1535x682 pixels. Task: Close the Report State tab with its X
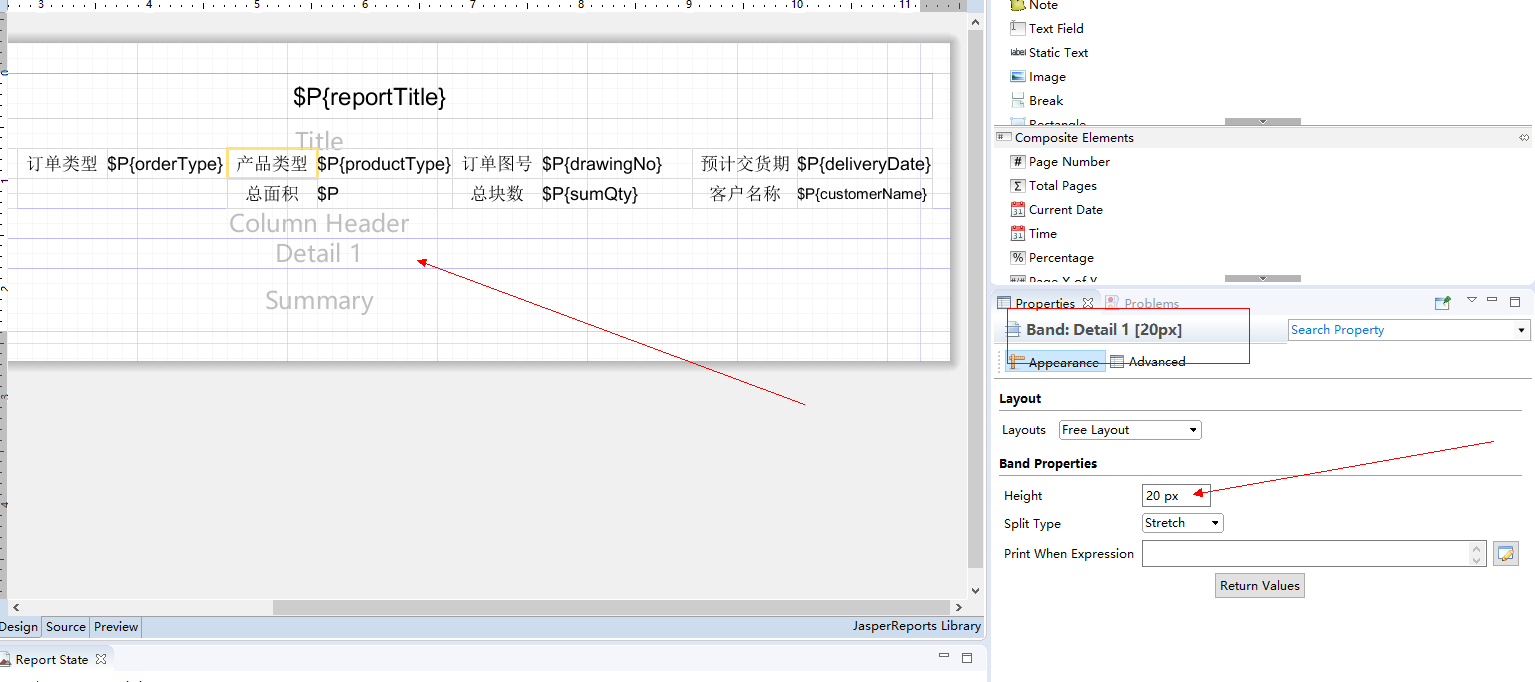tap(100, 659)
